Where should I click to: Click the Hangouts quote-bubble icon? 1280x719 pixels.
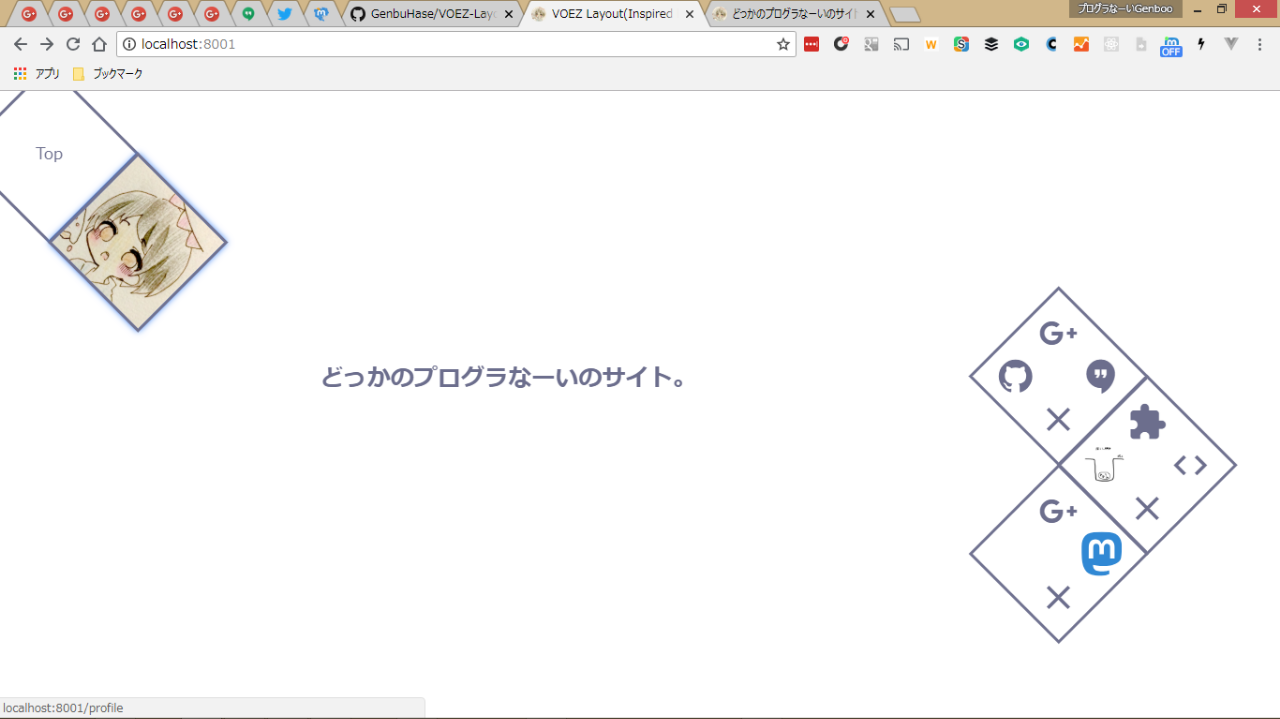[x=1100, y=376]
